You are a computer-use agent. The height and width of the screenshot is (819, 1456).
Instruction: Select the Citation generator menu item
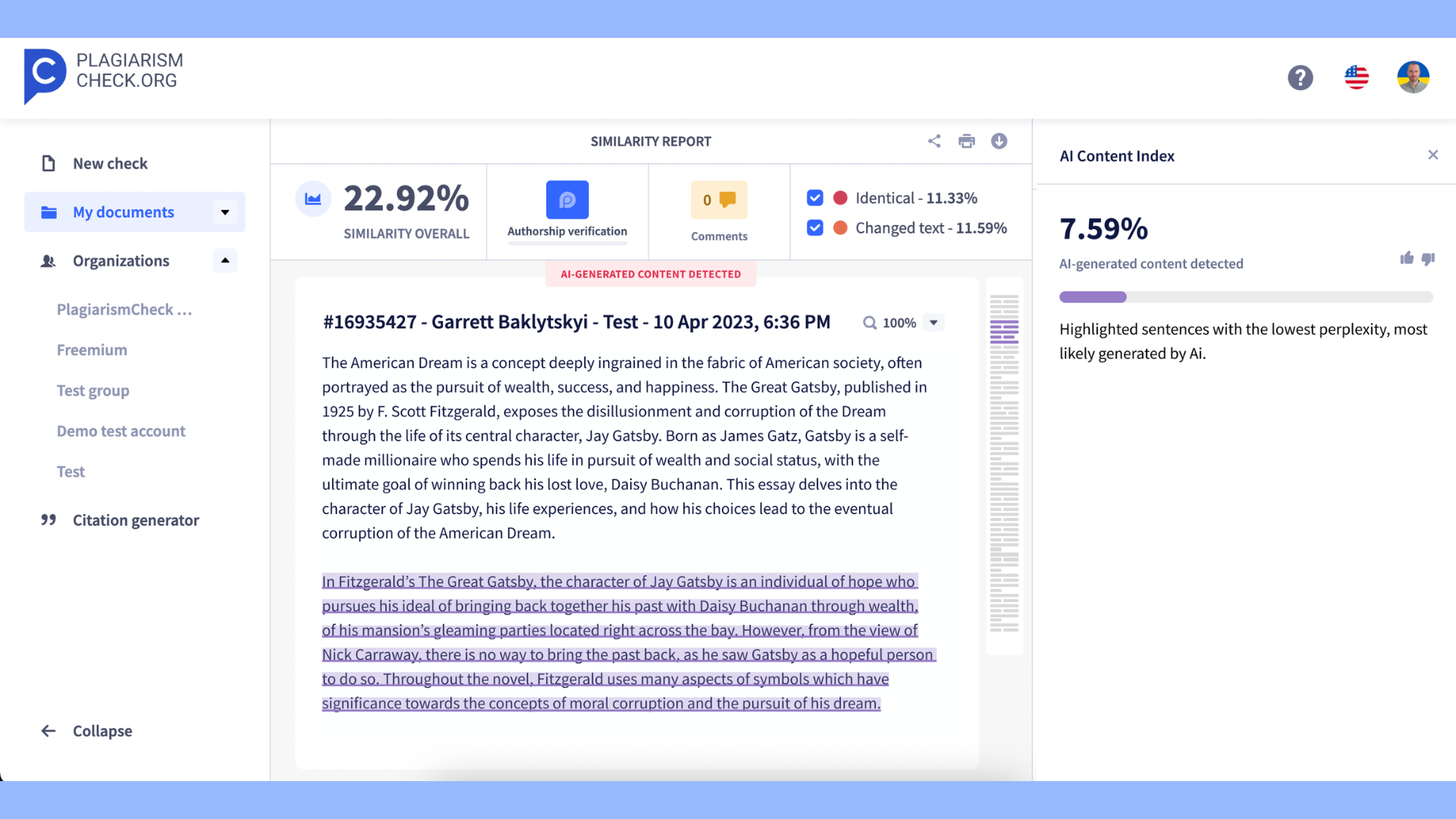tap(135, 519)
